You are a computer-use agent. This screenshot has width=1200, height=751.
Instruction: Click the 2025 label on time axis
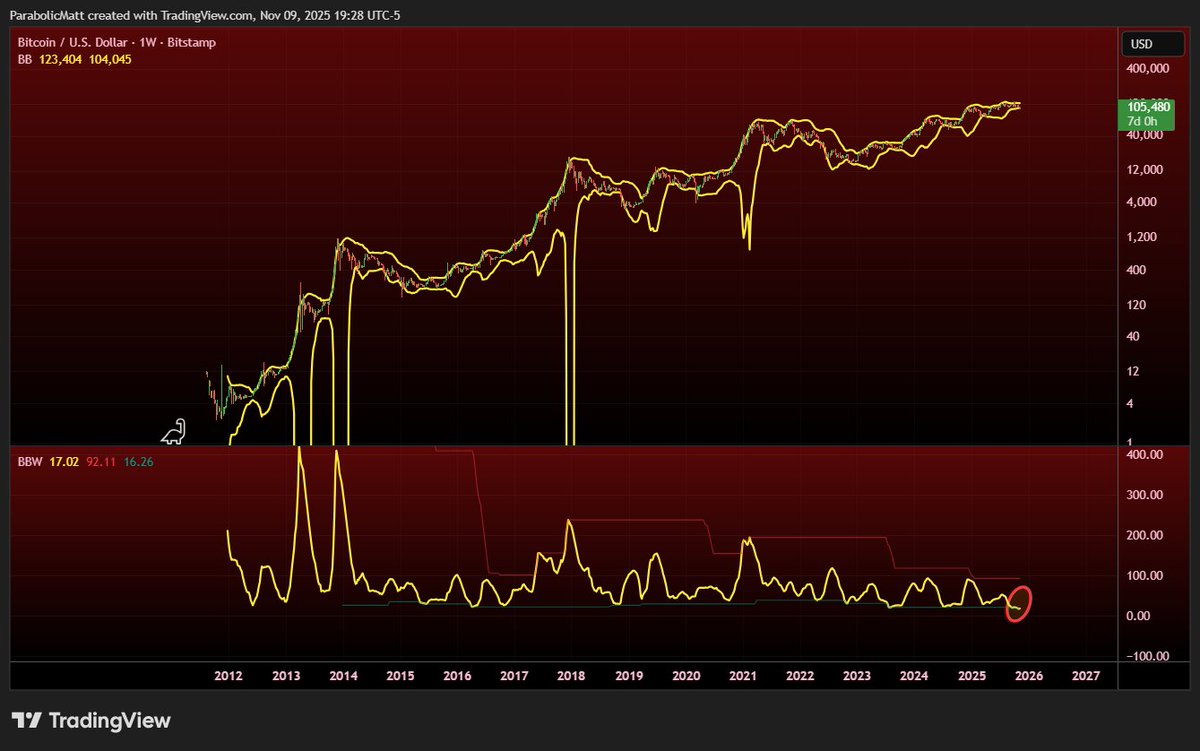(972, 676)
